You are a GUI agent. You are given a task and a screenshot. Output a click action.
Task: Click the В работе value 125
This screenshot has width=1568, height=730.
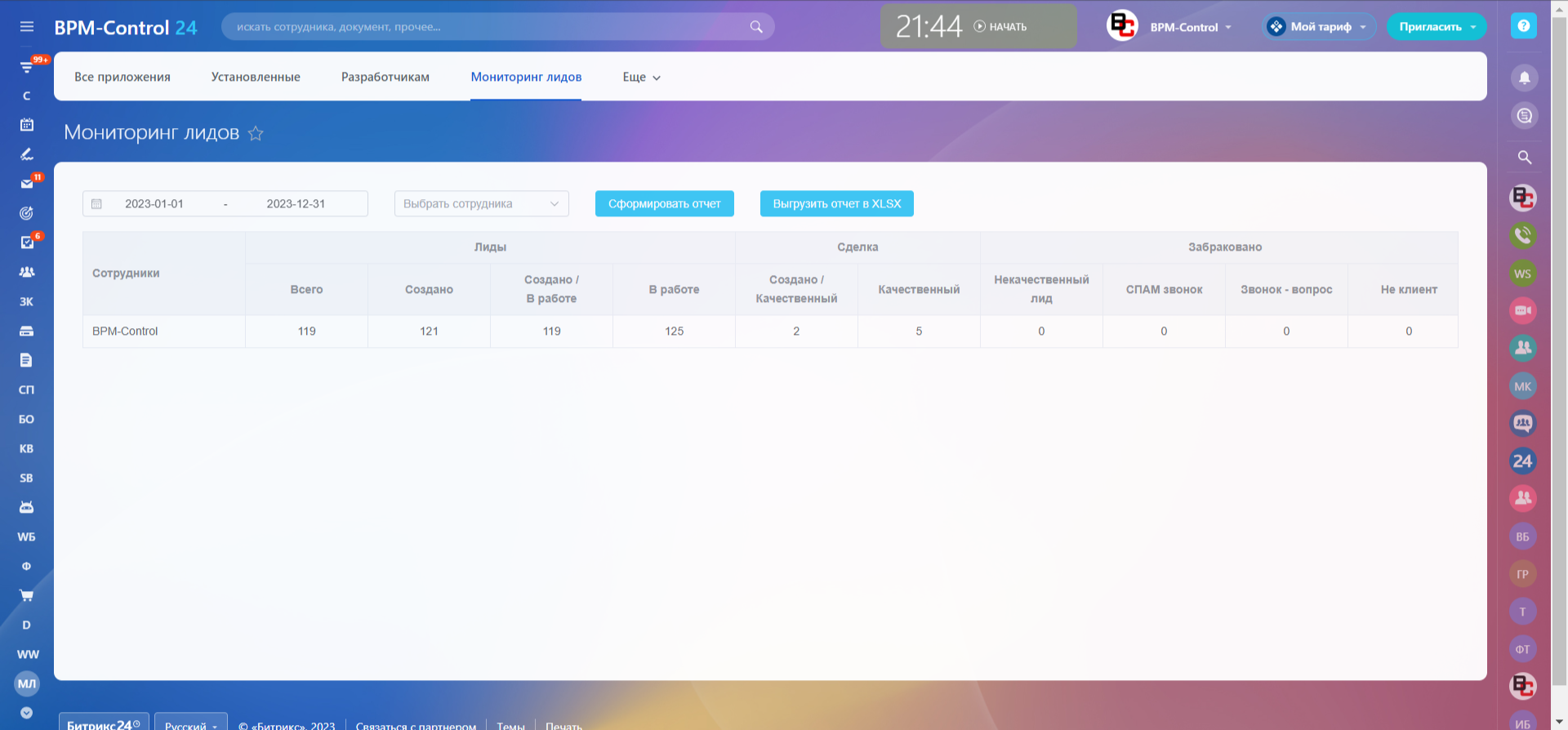(675, 332)
